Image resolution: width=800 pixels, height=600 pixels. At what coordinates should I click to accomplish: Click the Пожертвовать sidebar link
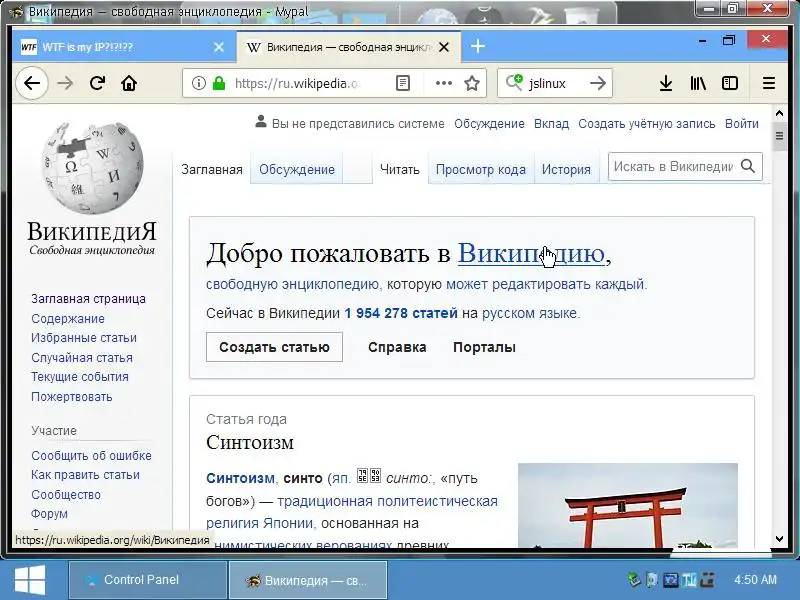click(71, 396)
